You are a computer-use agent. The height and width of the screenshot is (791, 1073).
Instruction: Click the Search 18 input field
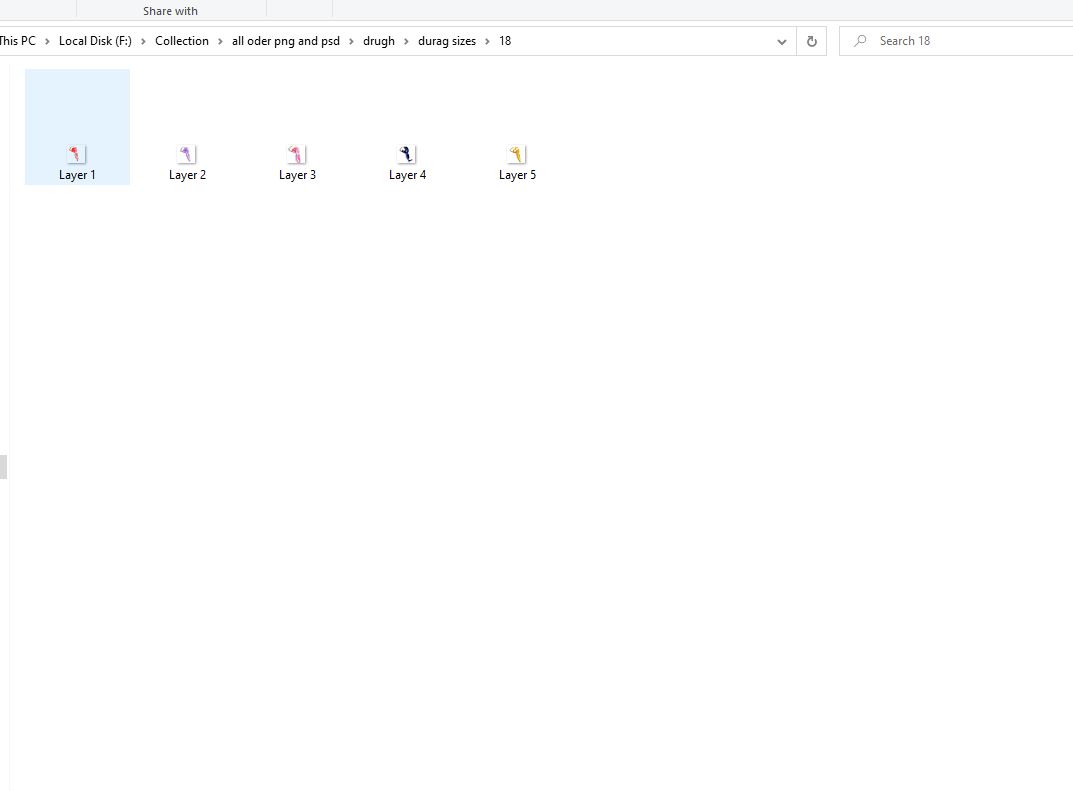pyautogui.click(x=956, y=41)
